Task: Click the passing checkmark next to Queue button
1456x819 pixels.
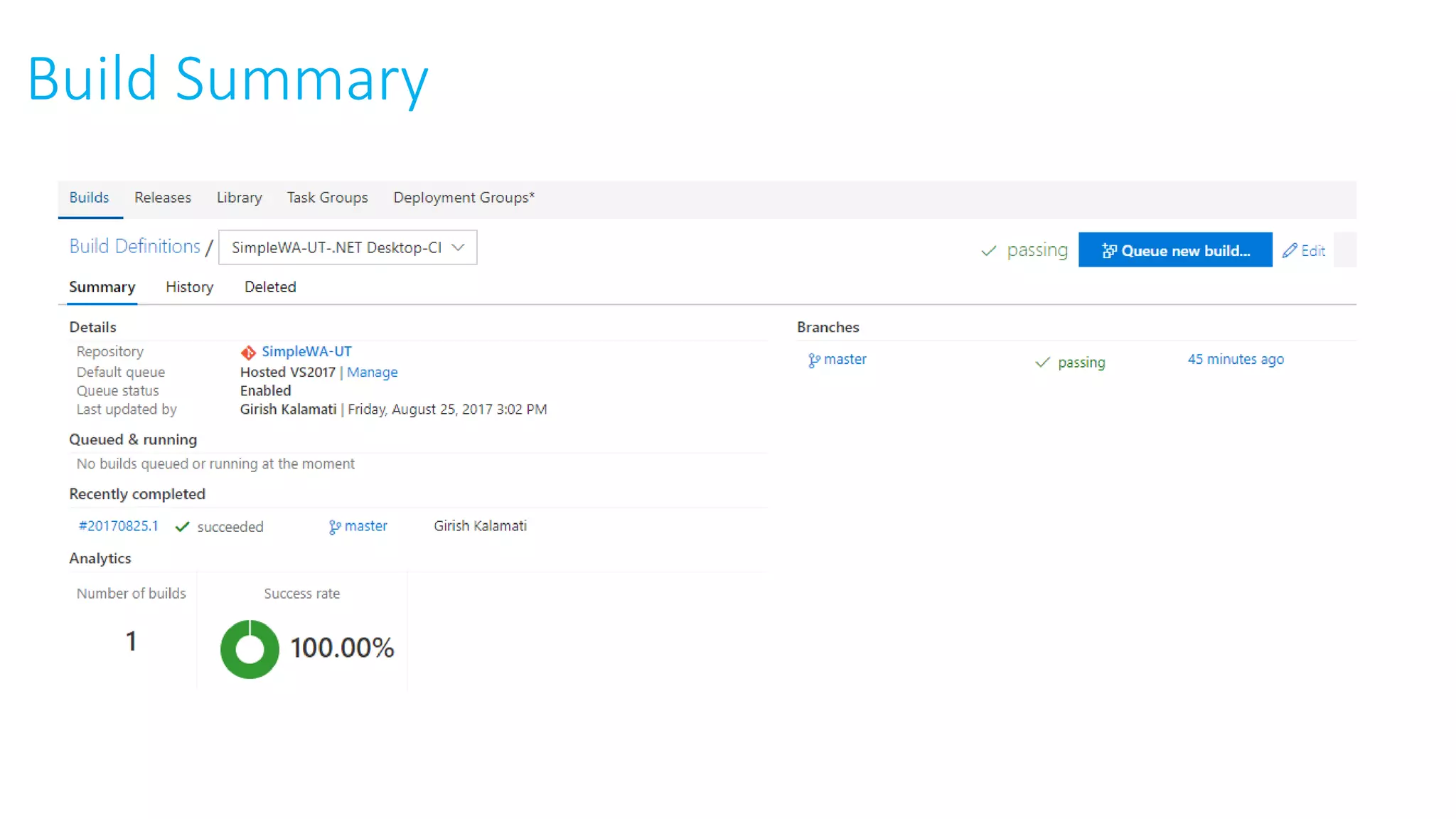Action: [988, 251]
